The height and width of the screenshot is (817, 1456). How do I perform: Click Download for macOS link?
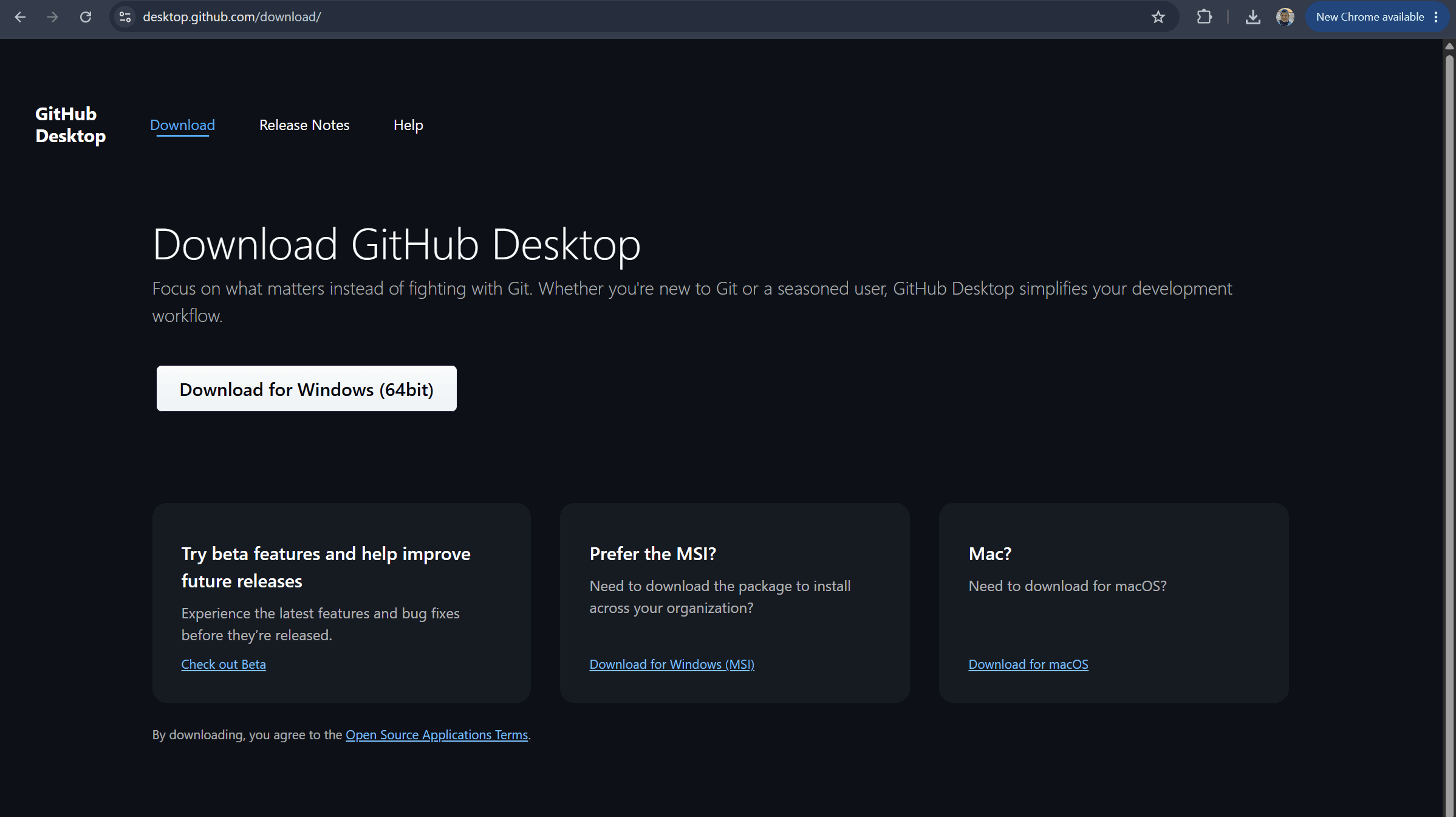1028,664
